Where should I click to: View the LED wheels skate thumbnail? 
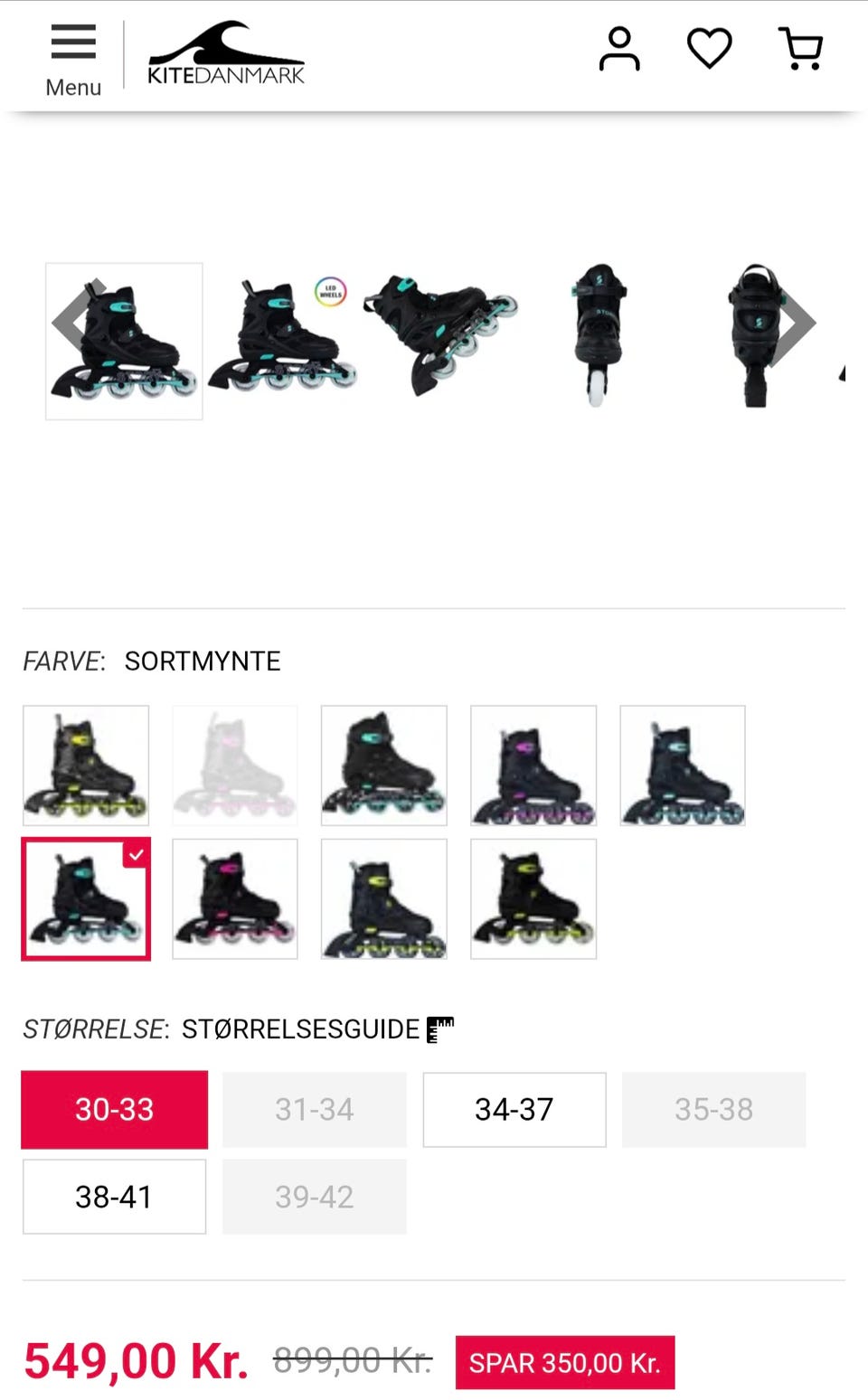(281, 335)
